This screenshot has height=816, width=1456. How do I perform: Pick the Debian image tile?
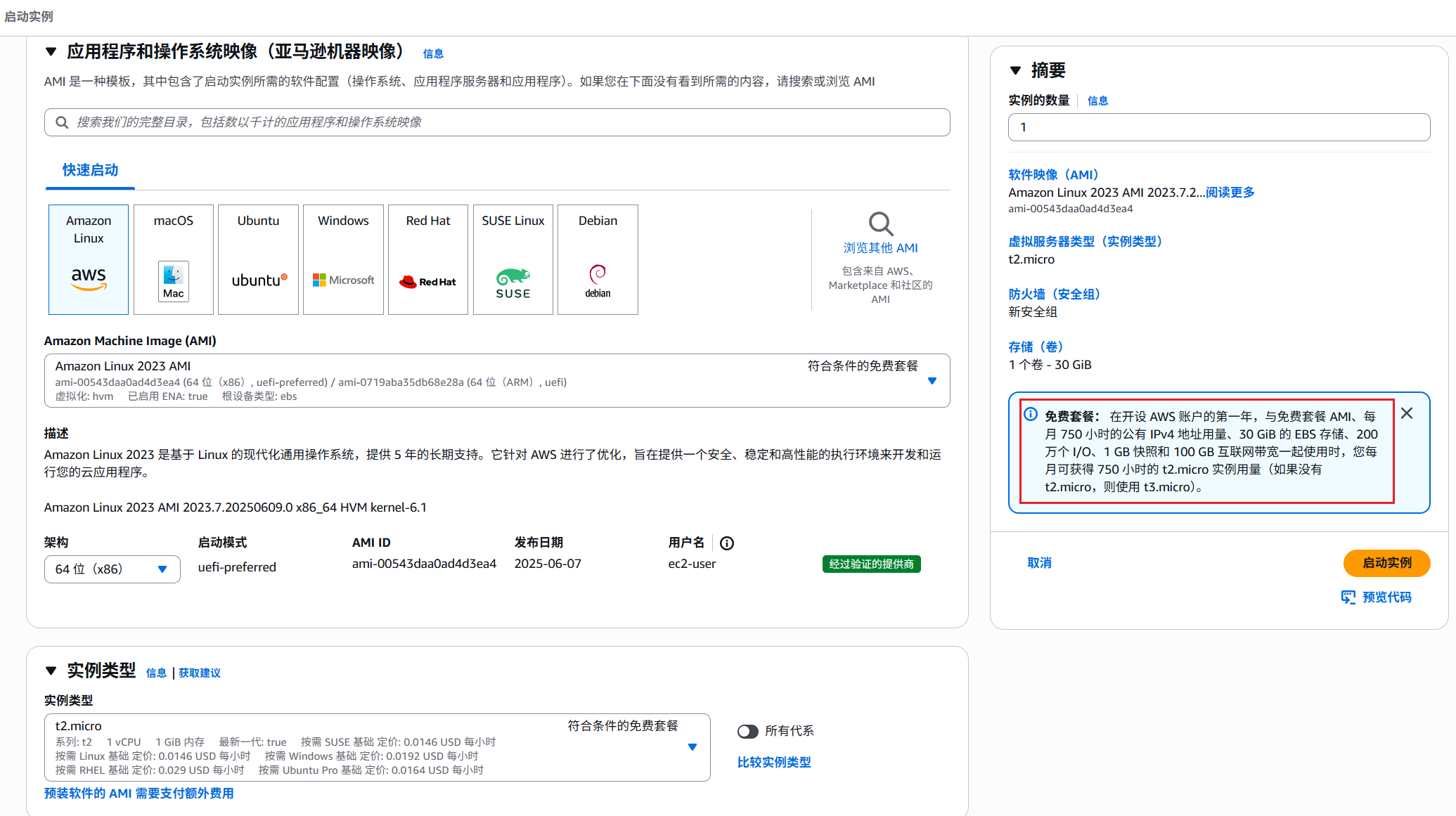pos(598,259)
